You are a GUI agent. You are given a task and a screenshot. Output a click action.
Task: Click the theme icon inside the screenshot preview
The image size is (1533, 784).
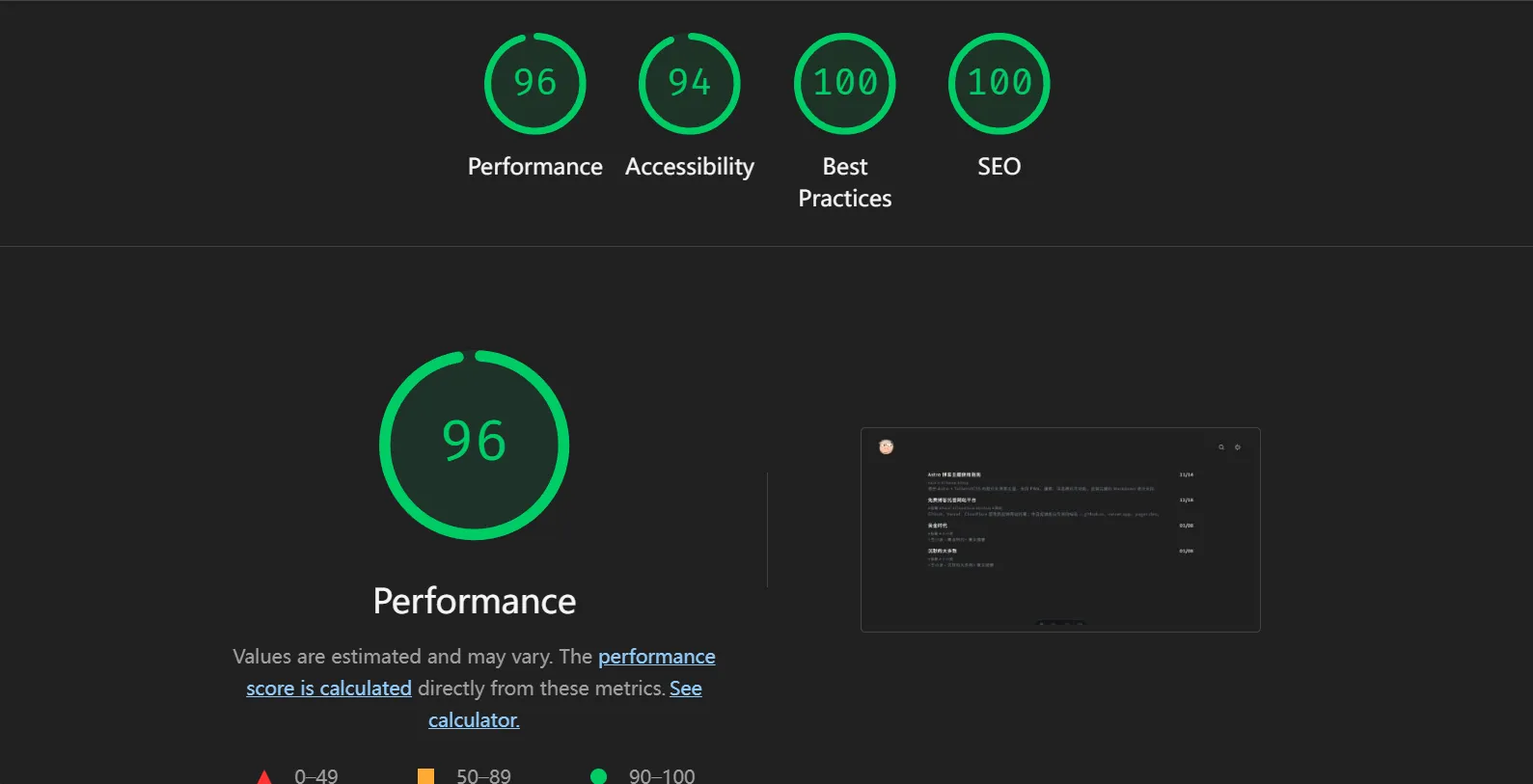coord(1238,447)
